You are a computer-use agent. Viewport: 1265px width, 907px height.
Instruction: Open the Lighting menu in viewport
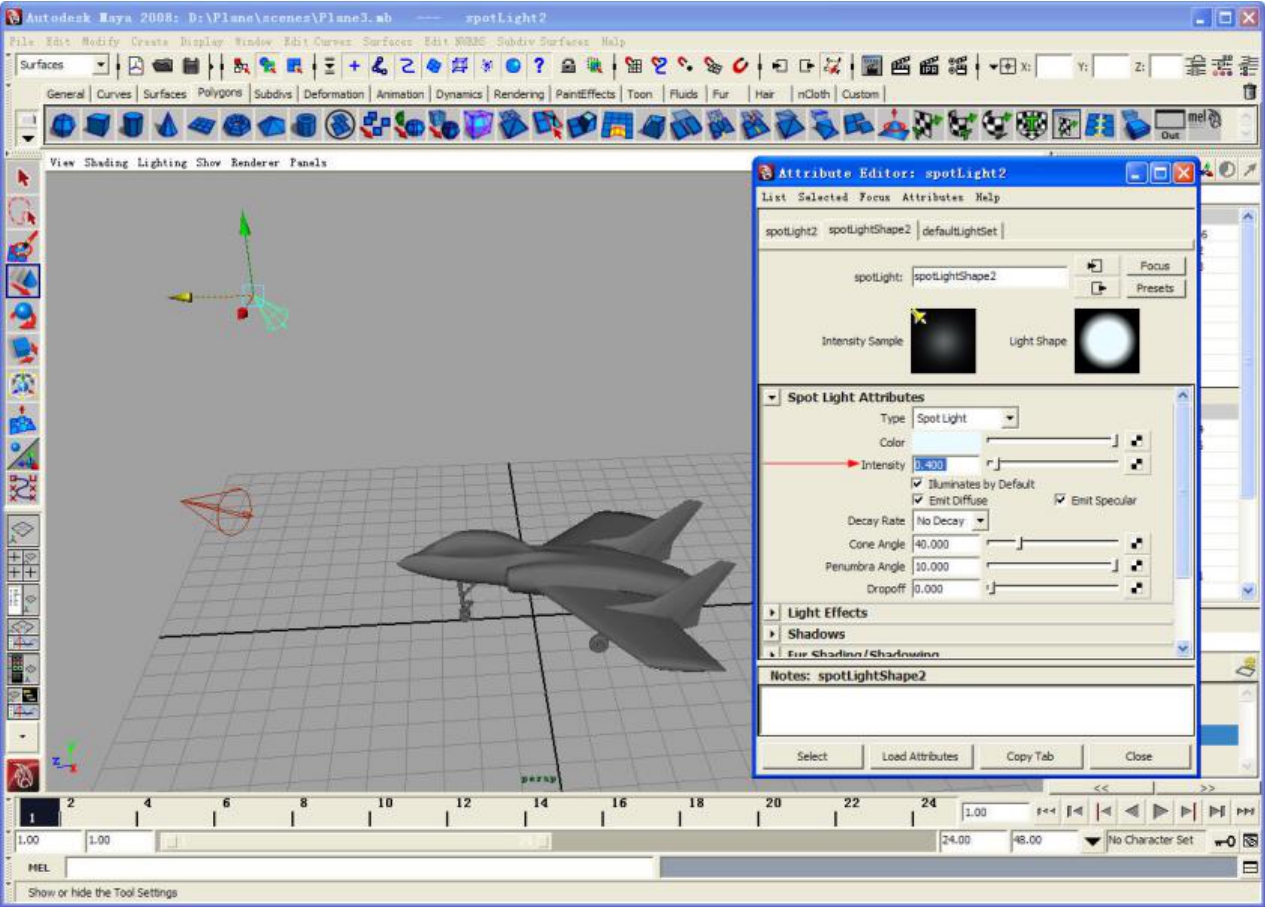click(x=162, y=162)
